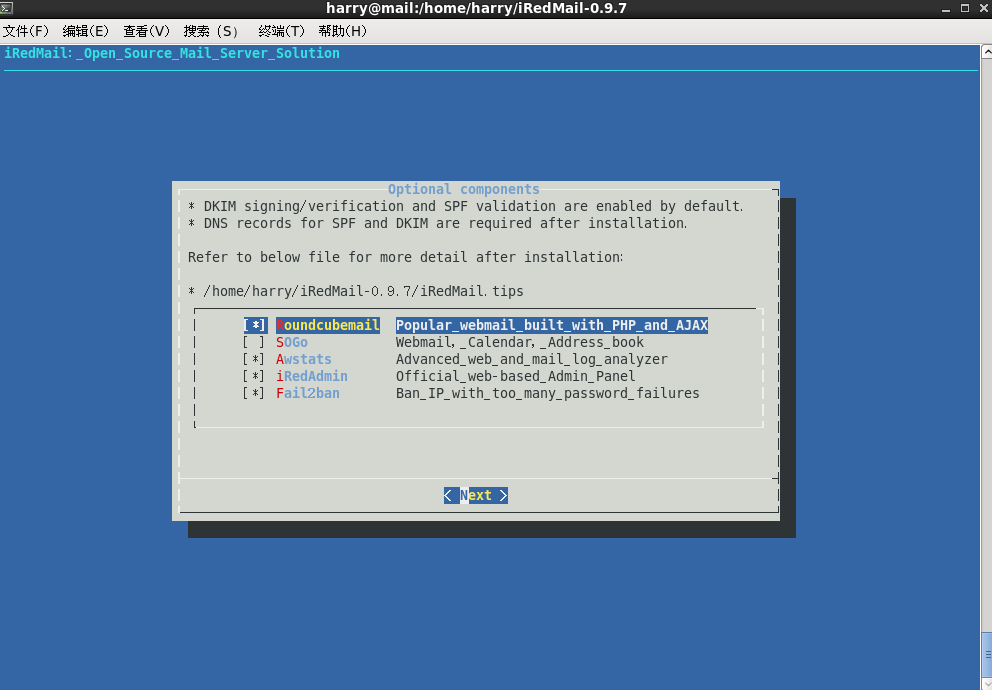Open the 查看(V) menu
Screen dimensions: 992x690
click(147, 31)
